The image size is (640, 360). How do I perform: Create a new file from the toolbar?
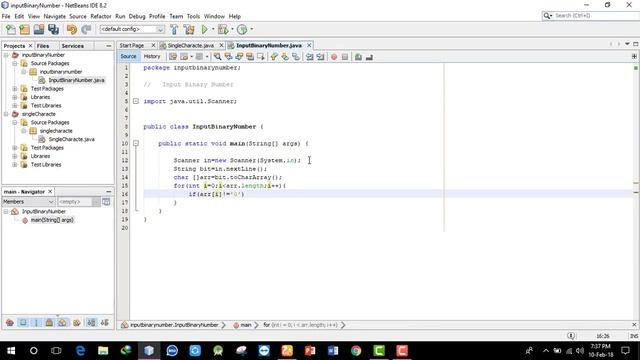tap(11, 29)
